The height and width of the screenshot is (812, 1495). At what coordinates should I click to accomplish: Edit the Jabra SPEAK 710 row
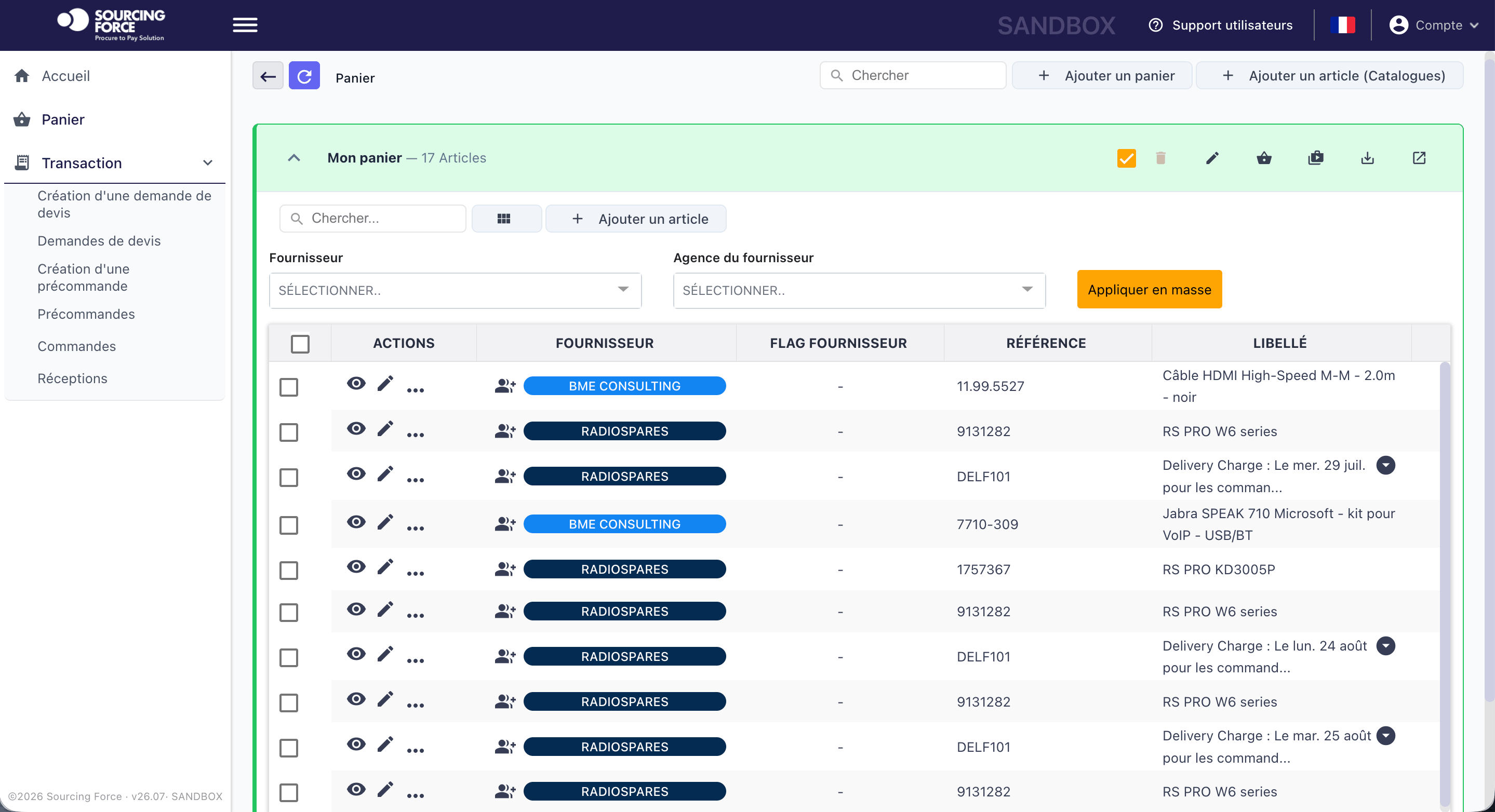(385, 522)
